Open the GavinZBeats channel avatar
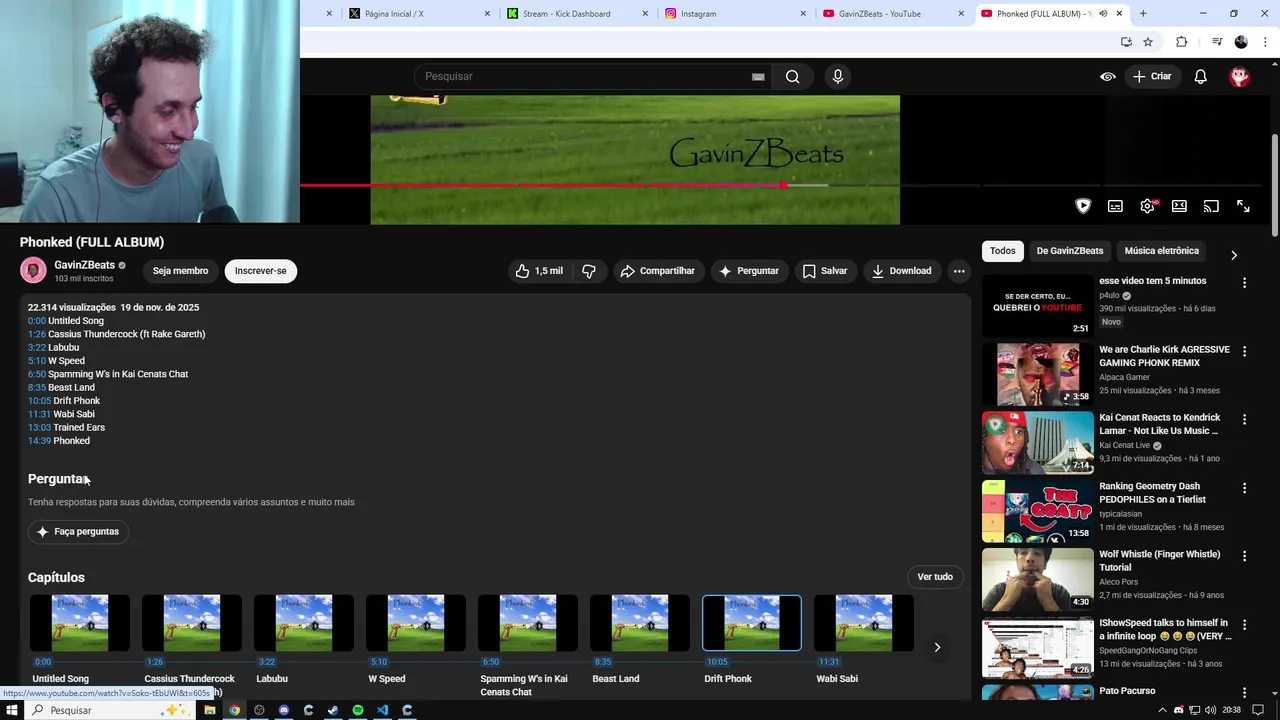Image resolution: width=1280 pixels, height=720 pixels. click(33, 270)
